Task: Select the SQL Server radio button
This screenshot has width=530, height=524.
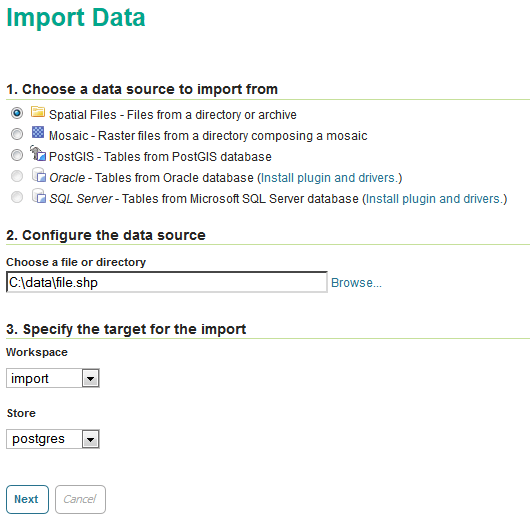Action: pos(17,197)
